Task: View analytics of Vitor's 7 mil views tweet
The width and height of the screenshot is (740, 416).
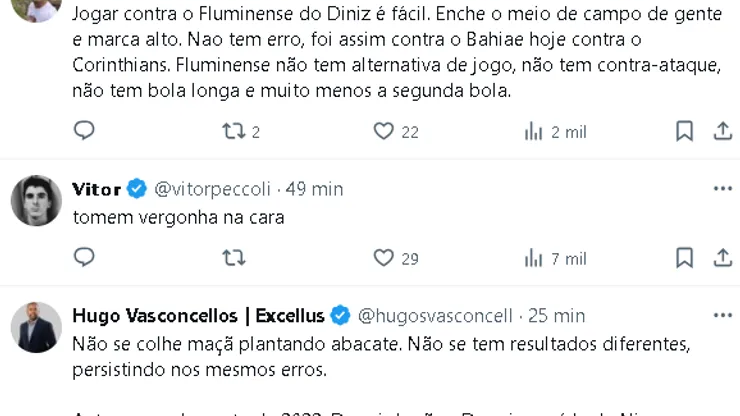Action: point(534,258)
